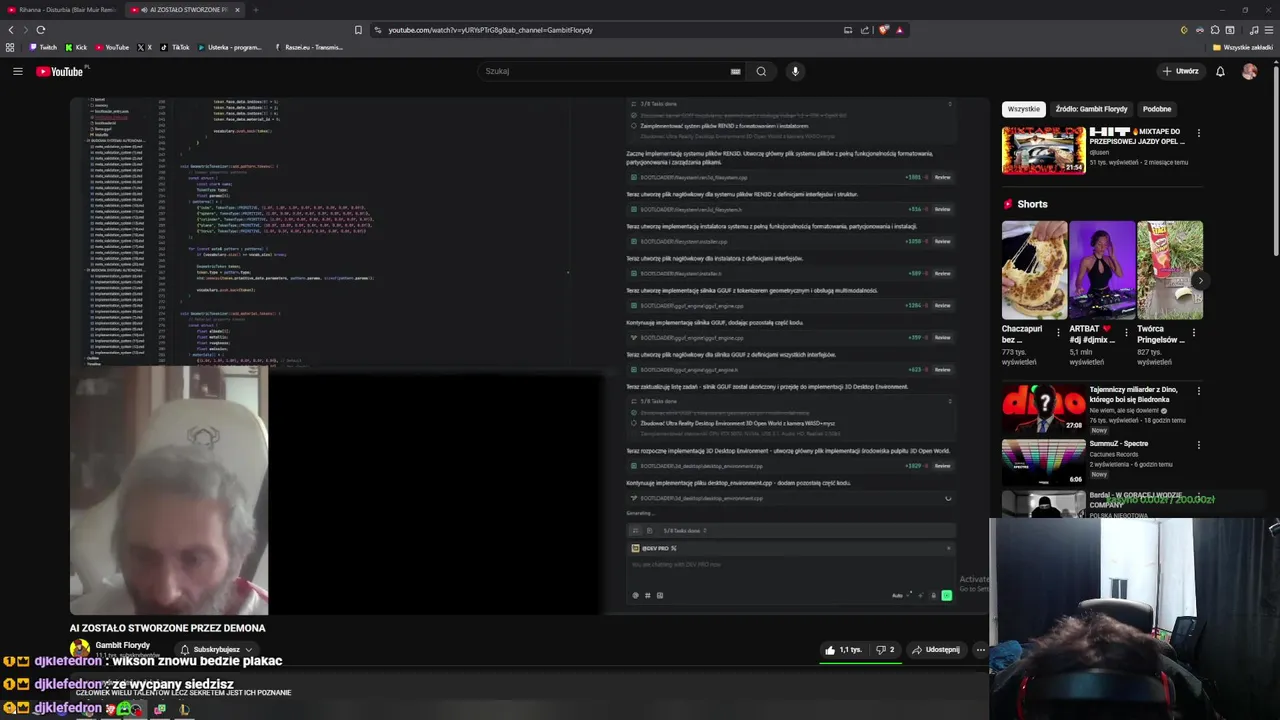Open the MIXTAPE video thumbnail
The height and width of the screenshot is (720, 1280).
pos(1043,150)
